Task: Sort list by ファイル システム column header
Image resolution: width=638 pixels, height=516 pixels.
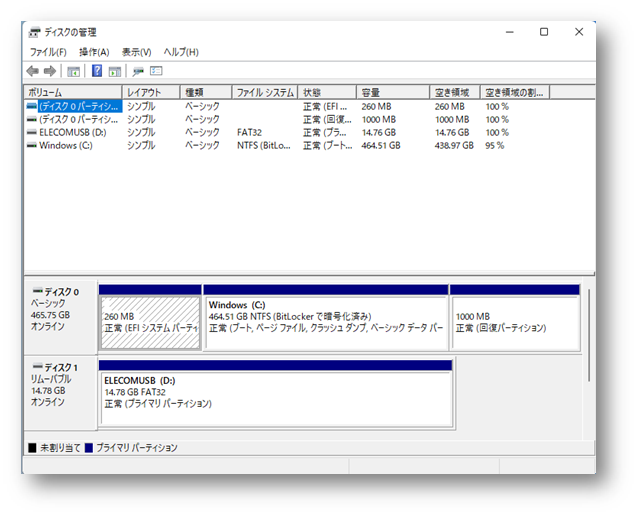Action: coord(265,92)
